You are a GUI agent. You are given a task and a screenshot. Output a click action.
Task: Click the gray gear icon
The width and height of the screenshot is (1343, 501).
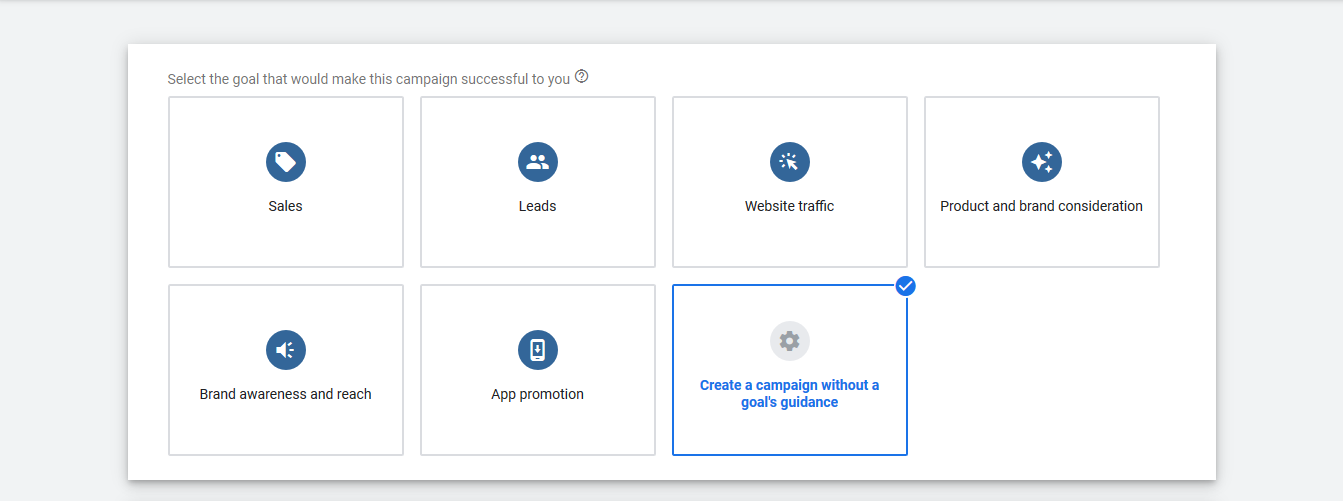click(x=790, y=341)
